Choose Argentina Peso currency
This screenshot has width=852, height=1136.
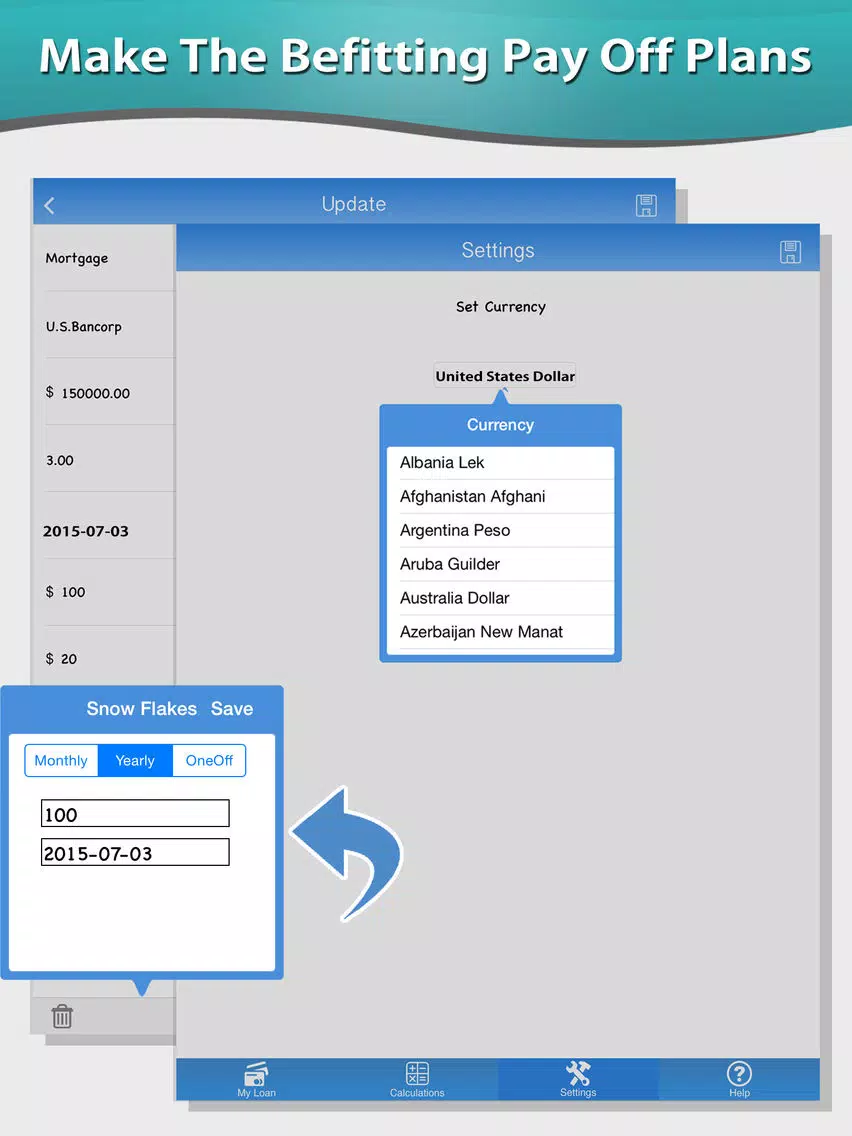click(x=501, y=530)
